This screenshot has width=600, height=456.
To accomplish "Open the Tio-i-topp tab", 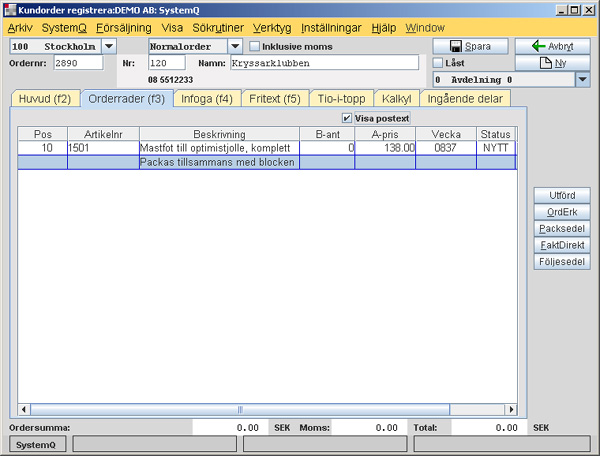I will [x=341, y=99].
